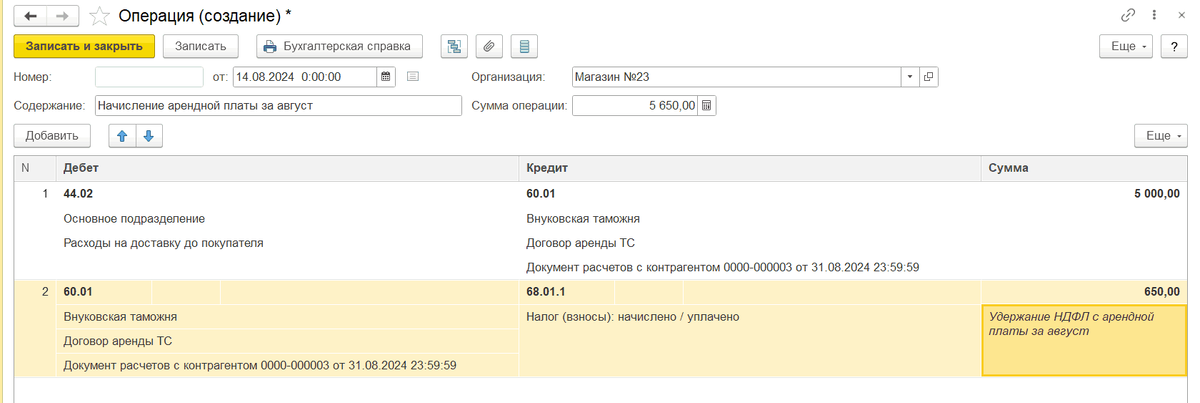Open the comment icon next to date
The height and width of the screenshot is (403, 1200).
(413, 77)
